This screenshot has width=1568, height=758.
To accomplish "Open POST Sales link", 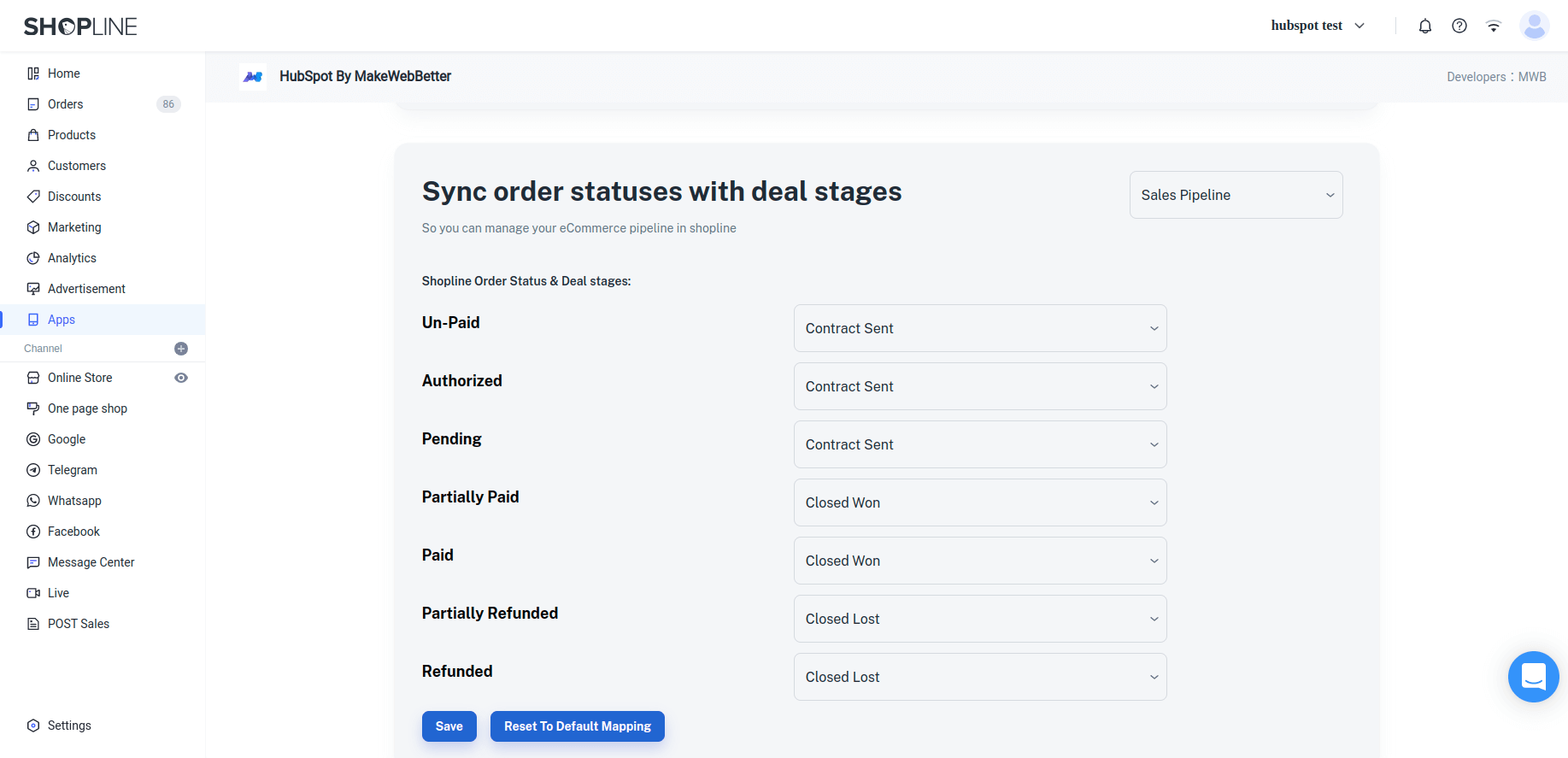I will coord(79,624).
